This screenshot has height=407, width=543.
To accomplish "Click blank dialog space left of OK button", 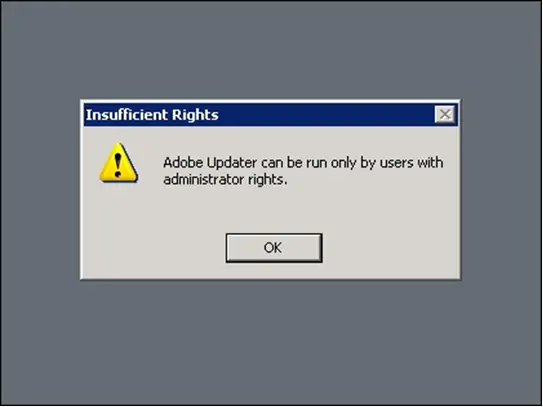I will click(x=154, y=248).
